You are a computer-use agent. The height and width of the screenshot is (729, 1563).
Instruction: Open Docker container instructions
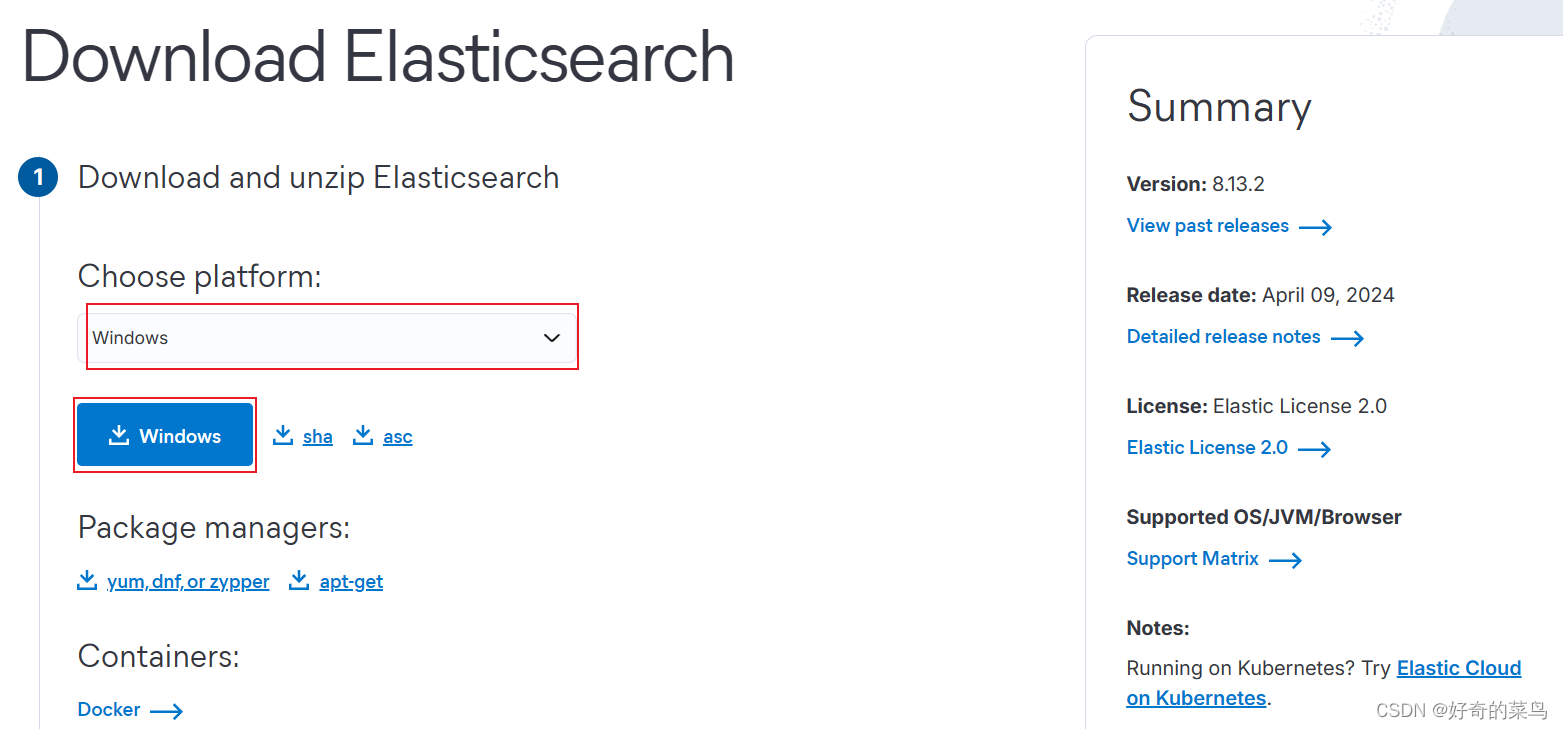pos(109,710)
